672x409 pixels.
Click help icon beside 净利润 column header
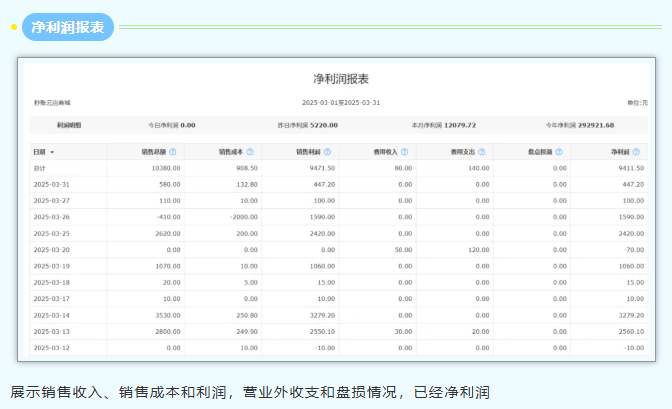coord(636,152)
